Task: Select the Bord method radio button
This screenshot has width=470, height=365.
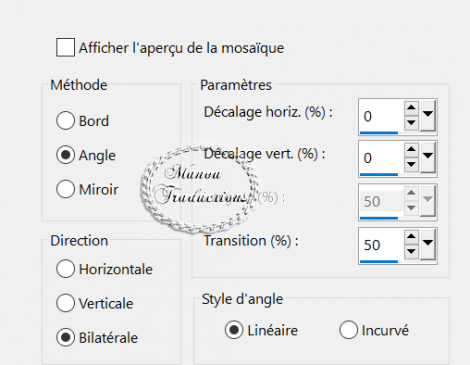Action: pos(65,120)
